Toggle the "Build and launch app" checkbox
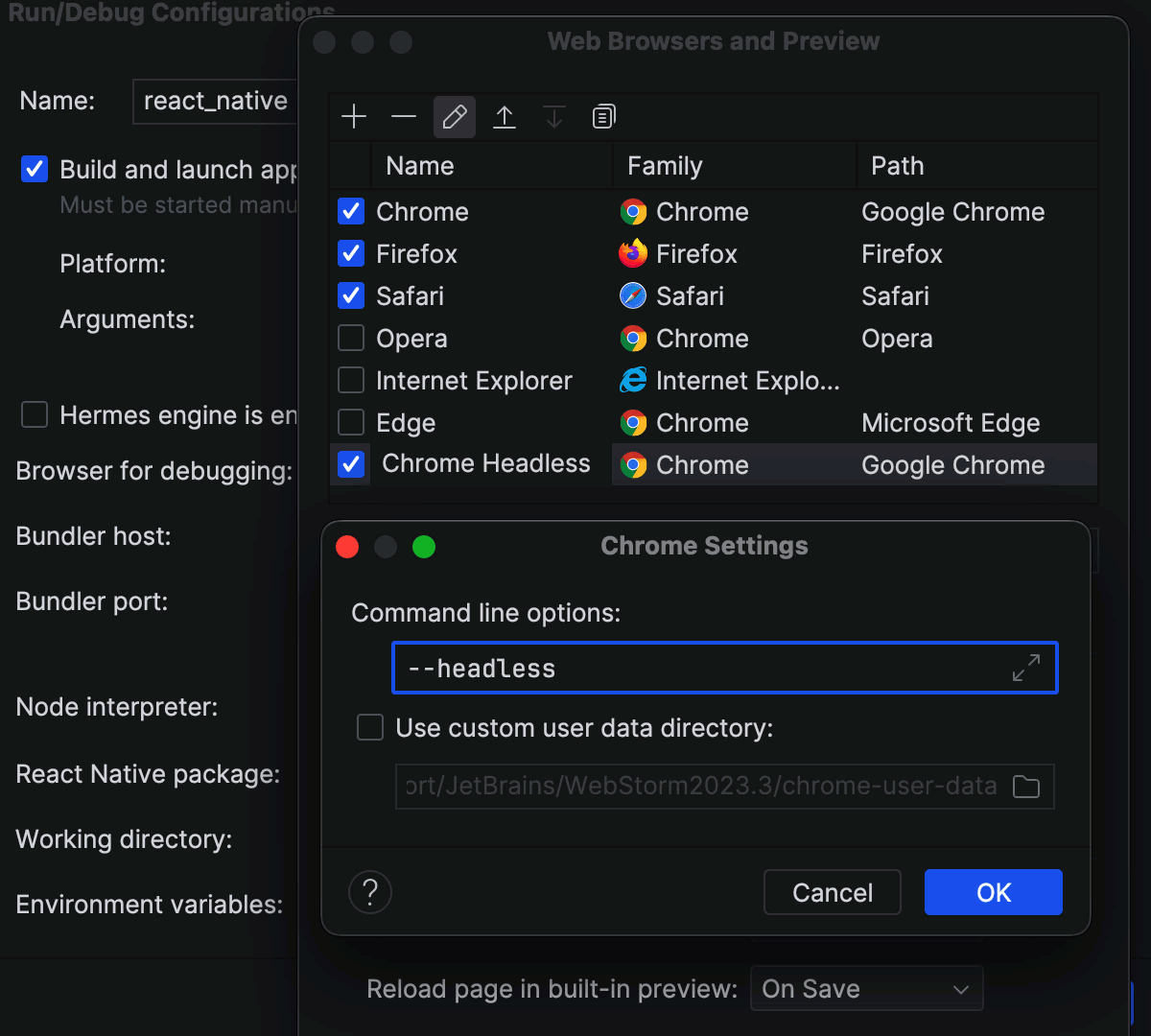Viewport: 1151px width, 1036px height. click(34, 169)
